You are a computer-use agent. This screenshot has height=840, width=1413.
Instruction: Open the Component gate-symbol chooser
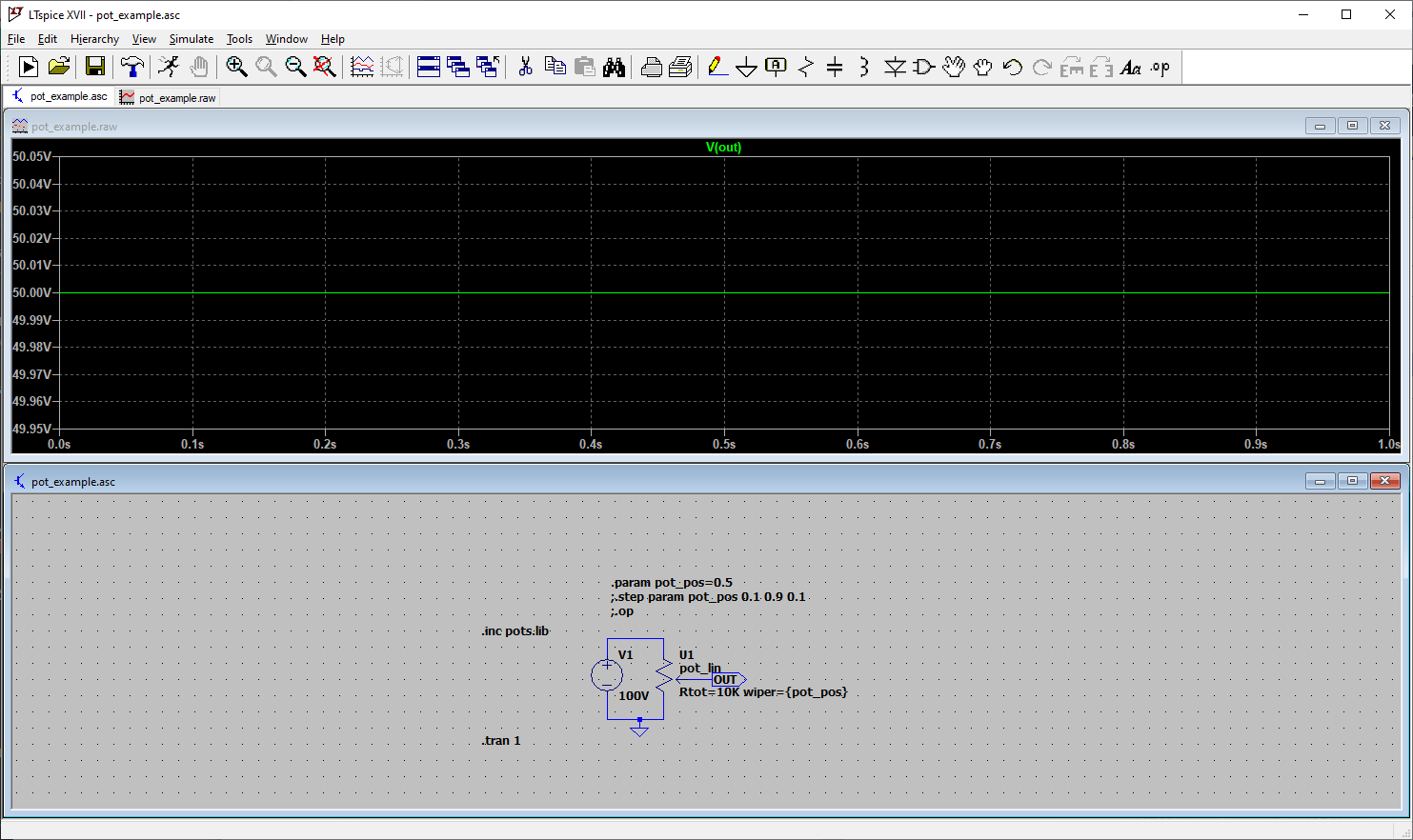point(924,67)
